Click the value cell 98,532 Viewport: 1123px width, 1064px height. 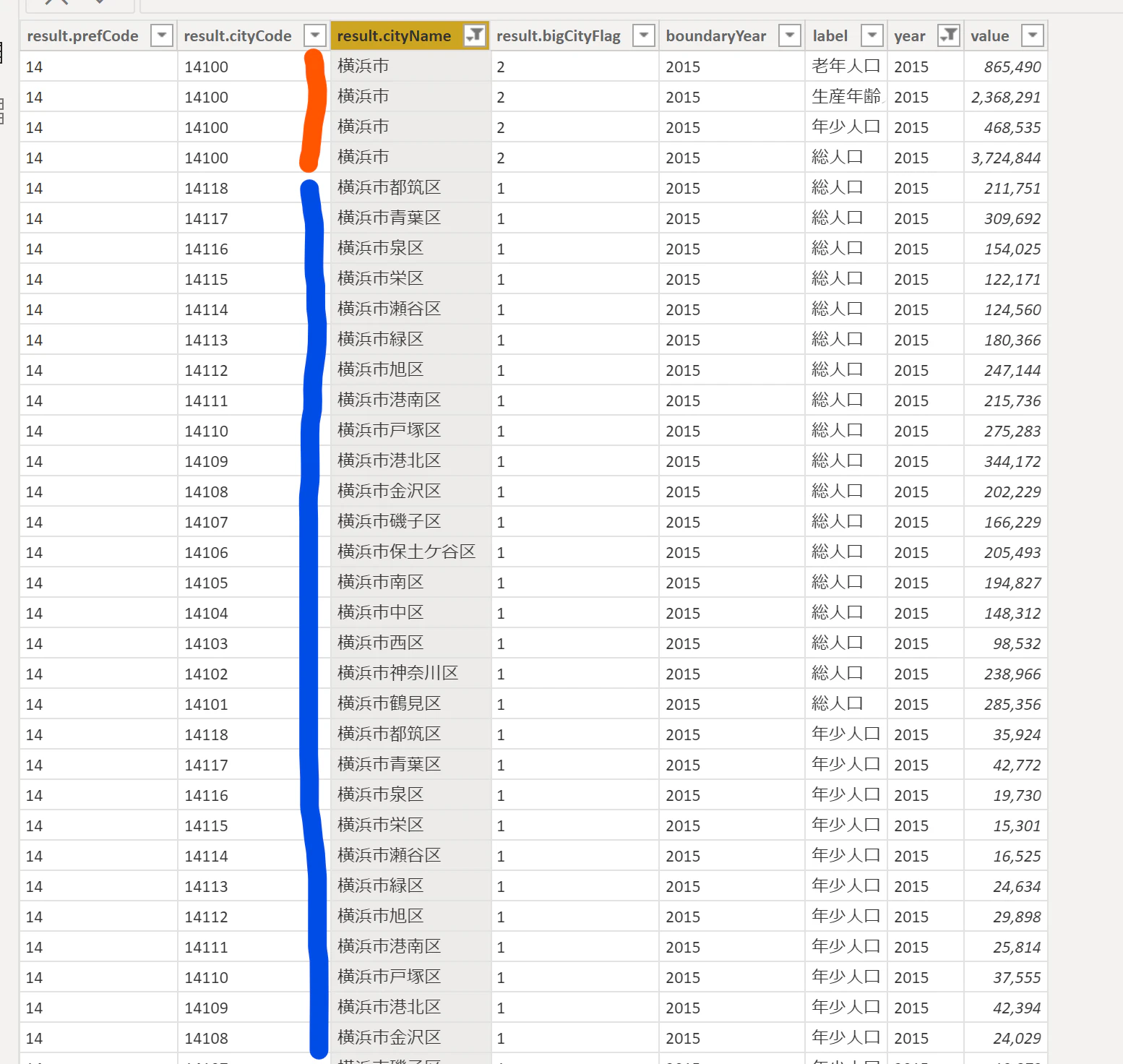point(1005,643)
